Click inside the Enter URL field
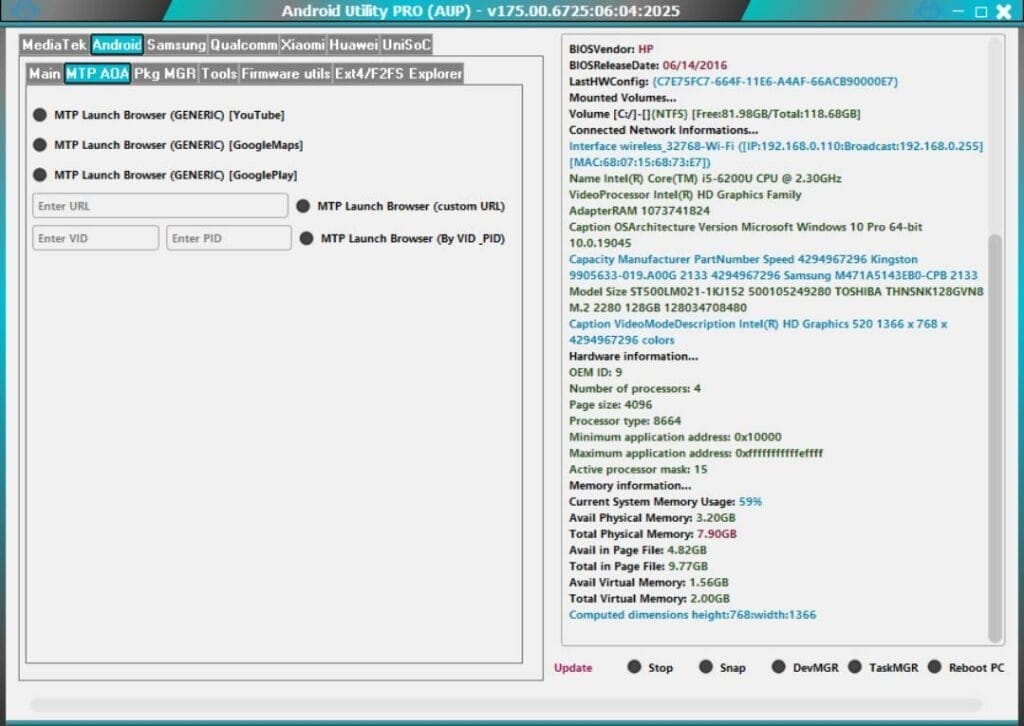 point(160,206)
